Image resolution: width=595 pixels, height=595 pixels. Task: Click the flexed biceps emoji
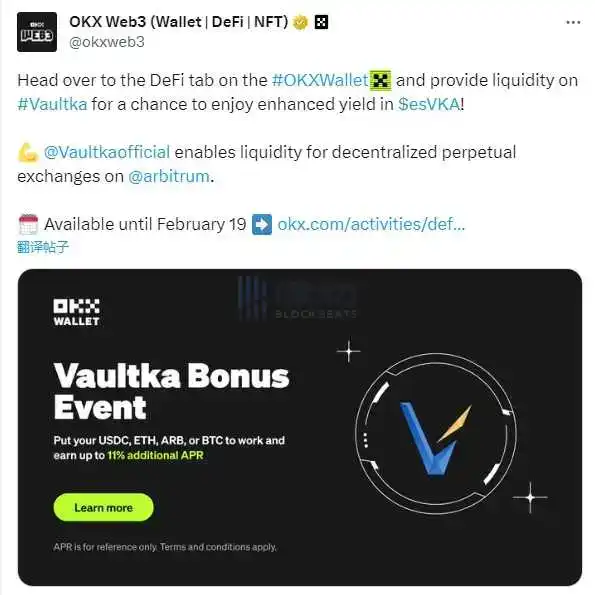tap(28, 153)
